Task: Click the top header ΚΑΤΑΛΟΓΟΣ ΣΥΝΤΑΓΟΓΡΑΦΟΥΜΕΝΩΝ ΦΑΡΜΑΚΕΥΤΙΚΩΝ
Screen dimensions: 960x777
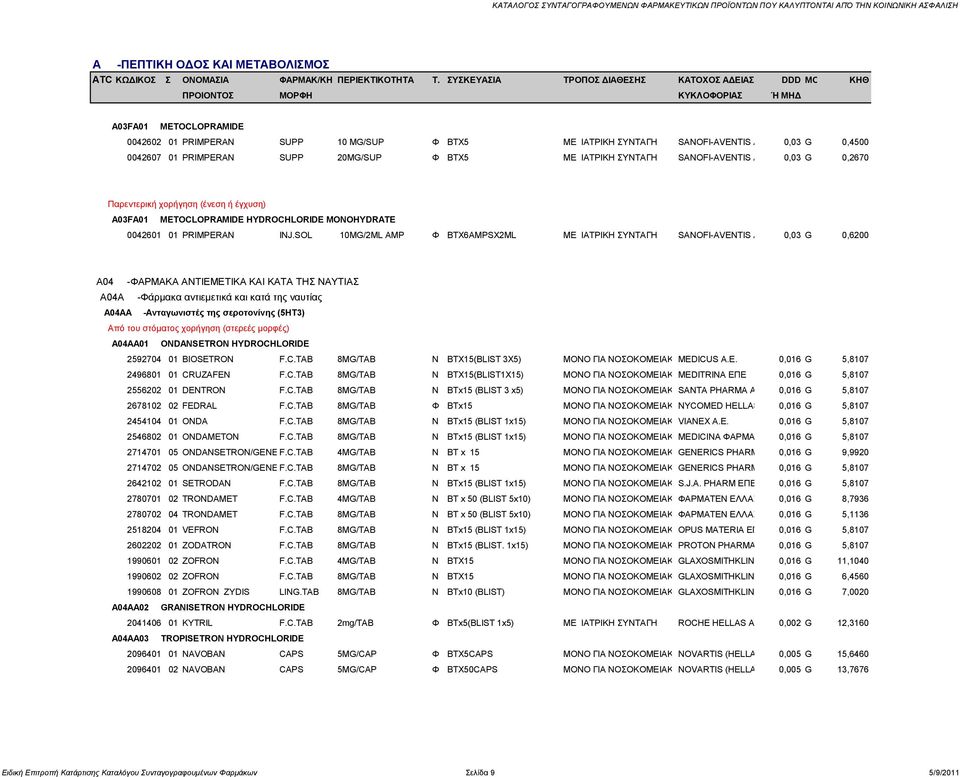Action: point(725,5)
